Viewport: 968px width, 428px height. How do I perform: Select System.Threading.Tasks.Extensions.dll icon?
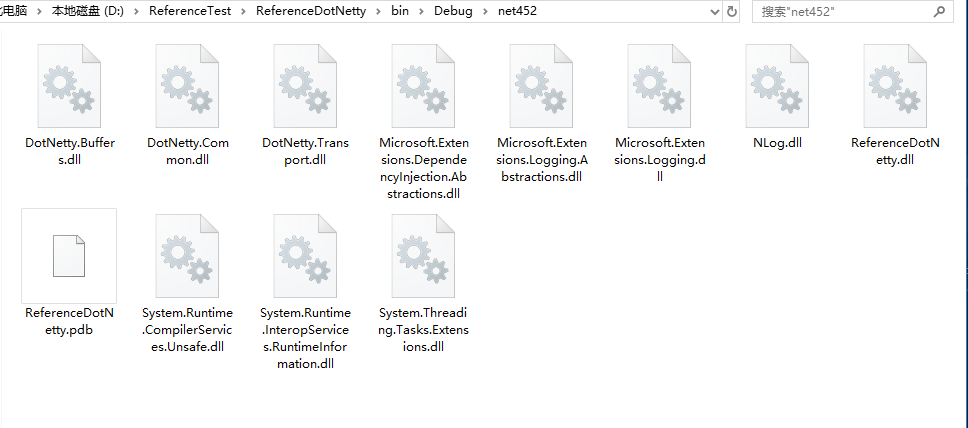pyautogui.click(x=424, y=256)
